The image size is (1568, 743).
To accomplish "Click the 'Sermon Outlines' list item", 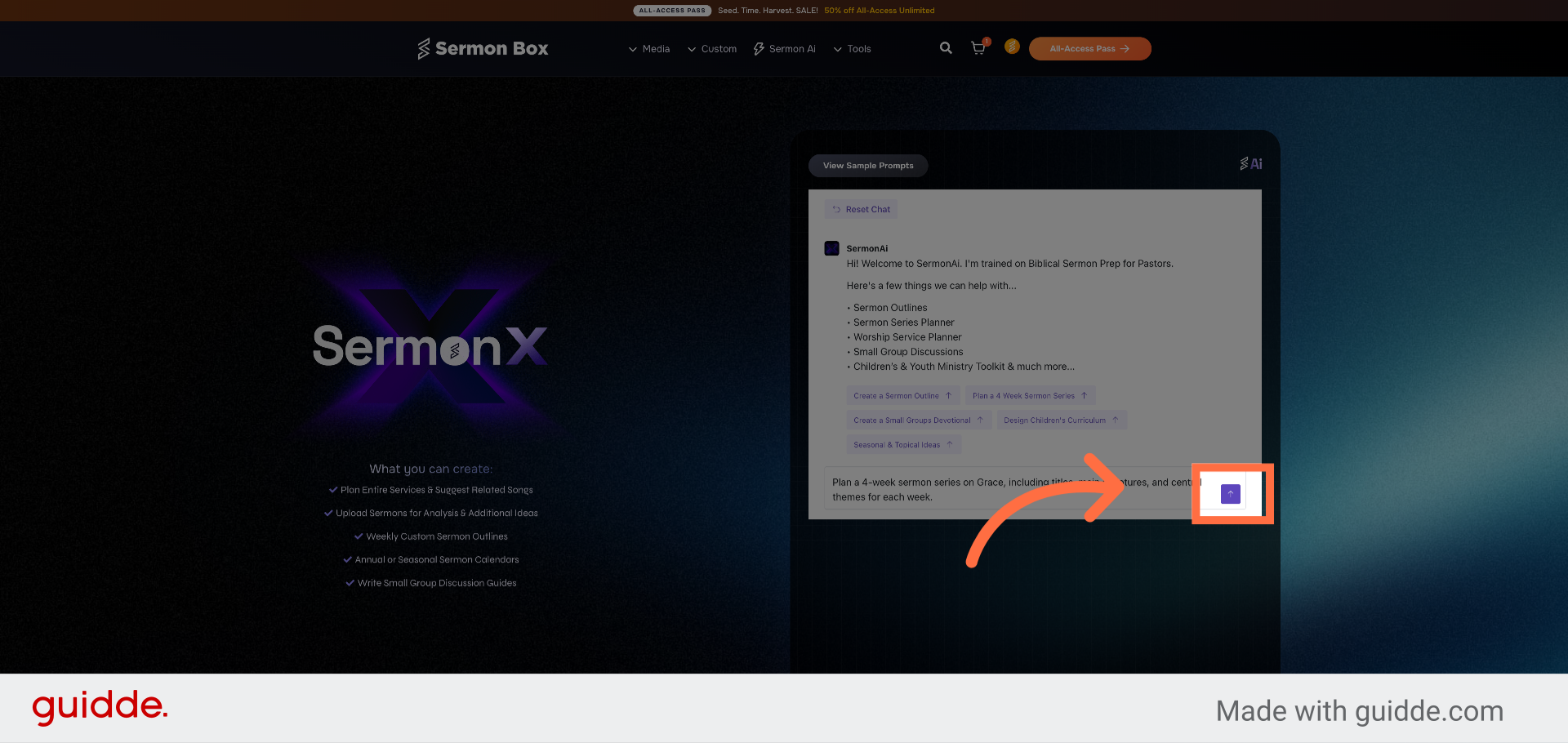I will [890, 308].
